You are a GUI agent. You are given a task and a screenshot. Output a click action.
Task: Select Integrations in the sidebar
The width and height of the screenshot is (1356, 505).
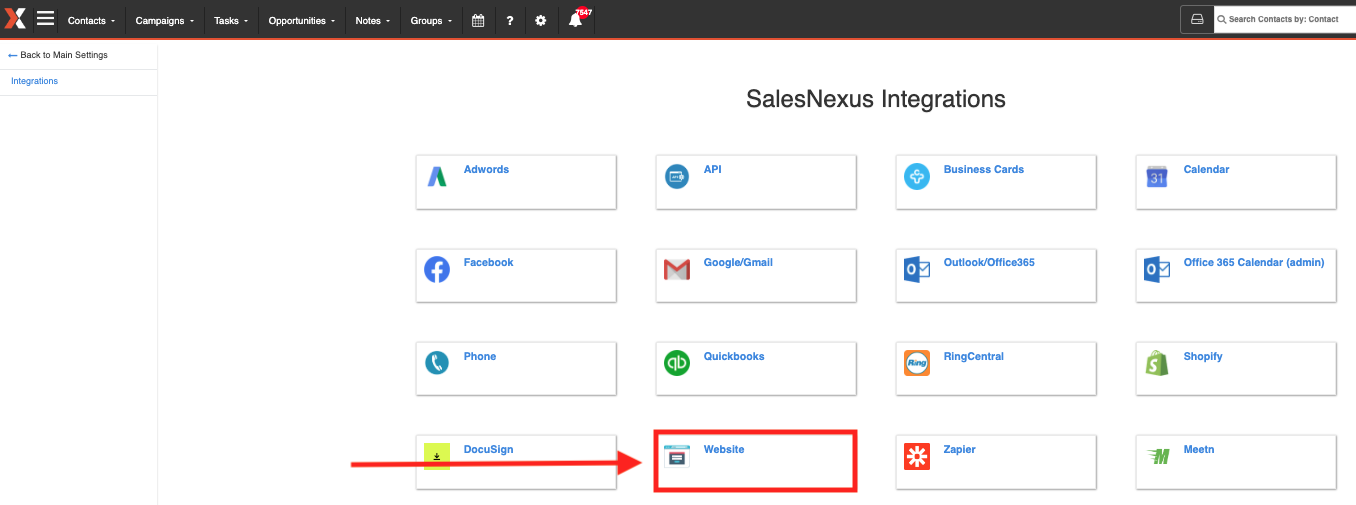(35, 81)
